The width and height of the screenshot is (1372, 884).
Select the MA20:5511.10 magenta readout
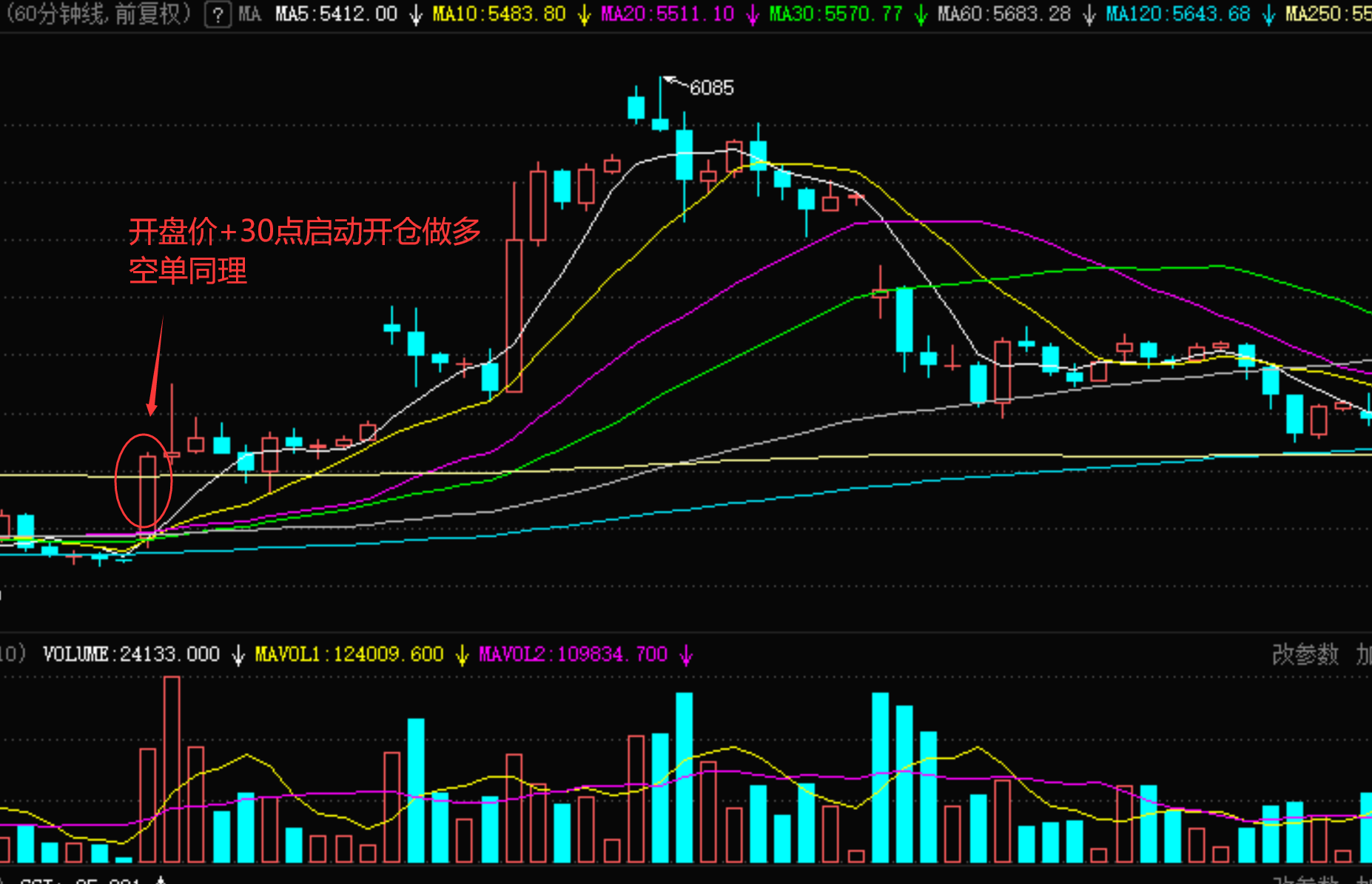pyautogui.click(x=667, y=14)
